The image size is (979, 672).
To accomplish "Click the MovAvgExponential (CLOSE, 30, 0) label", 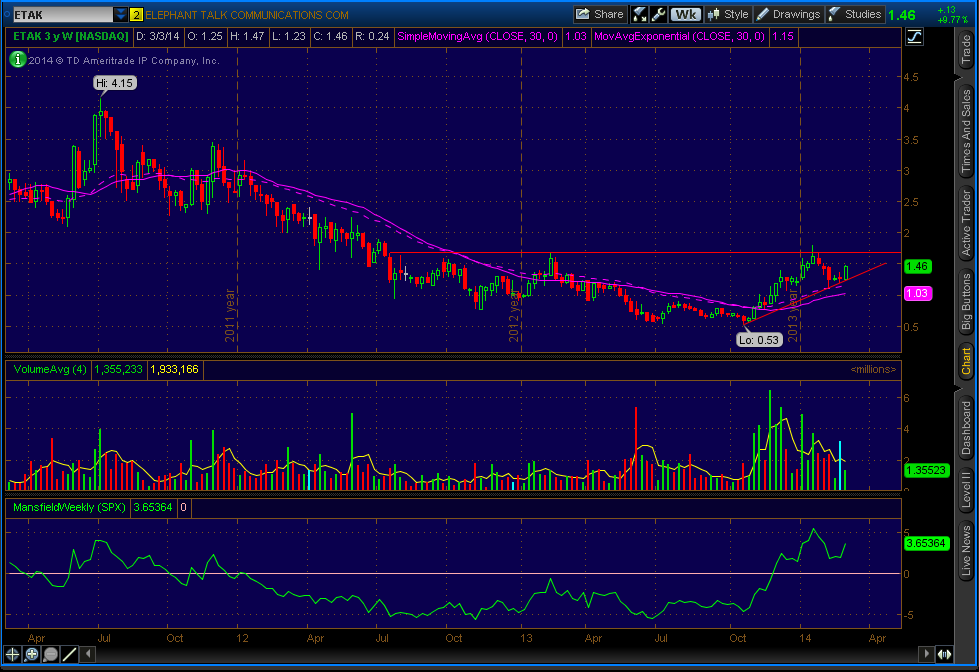I will (679, 36).
